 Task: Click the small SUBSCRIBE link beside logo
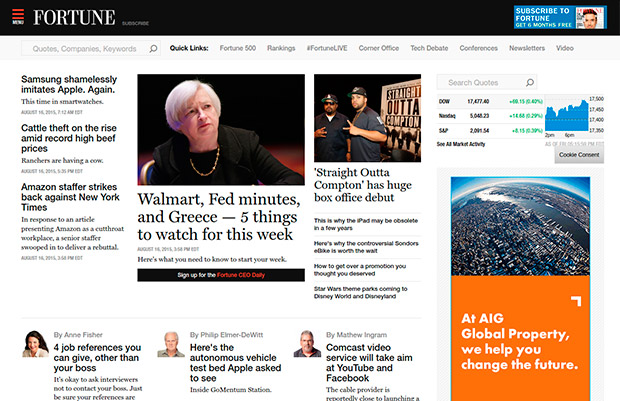click(135, 23)
